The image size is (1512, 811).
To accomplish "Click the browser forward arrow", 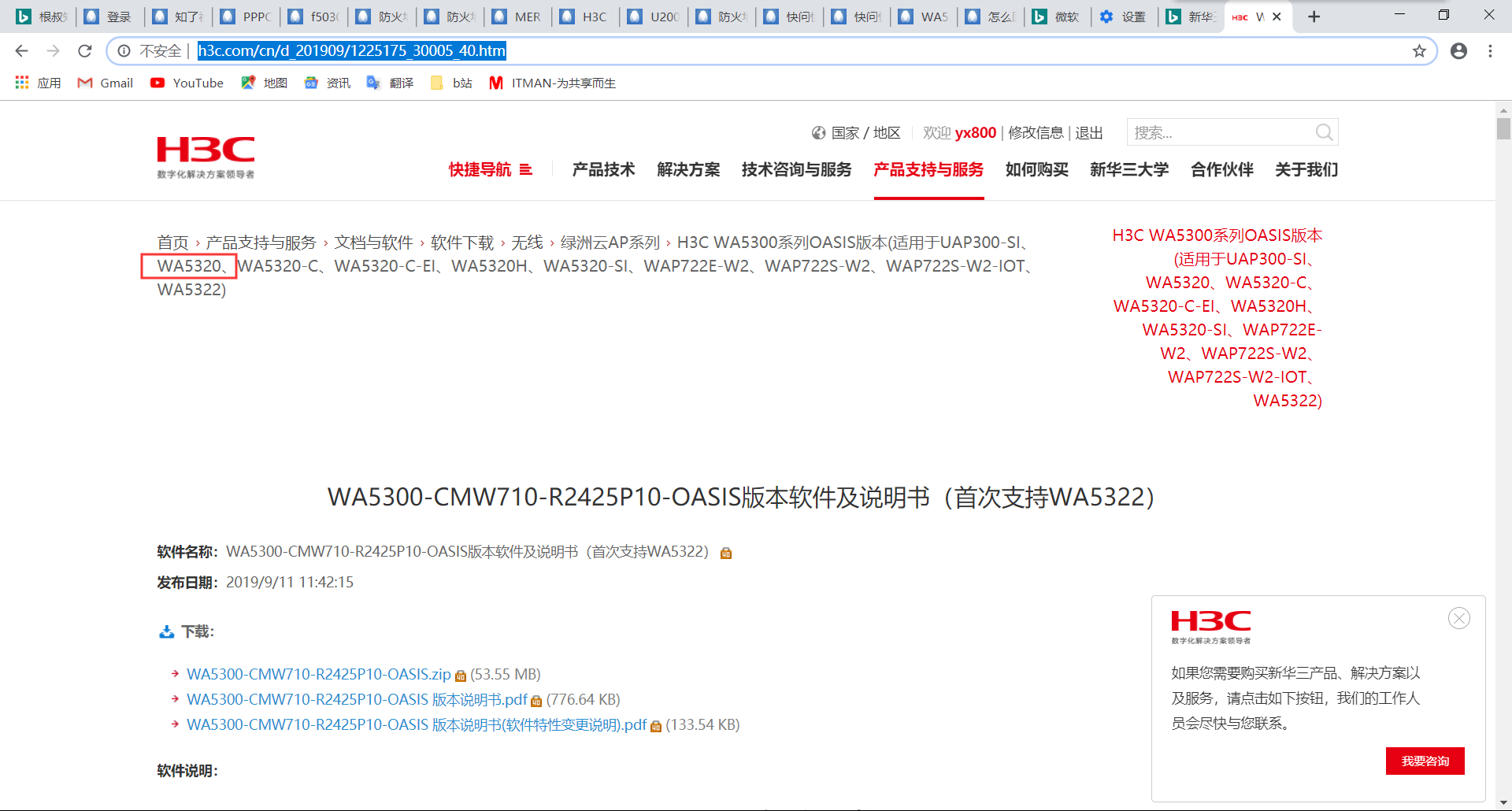I will tap(53, 51).
